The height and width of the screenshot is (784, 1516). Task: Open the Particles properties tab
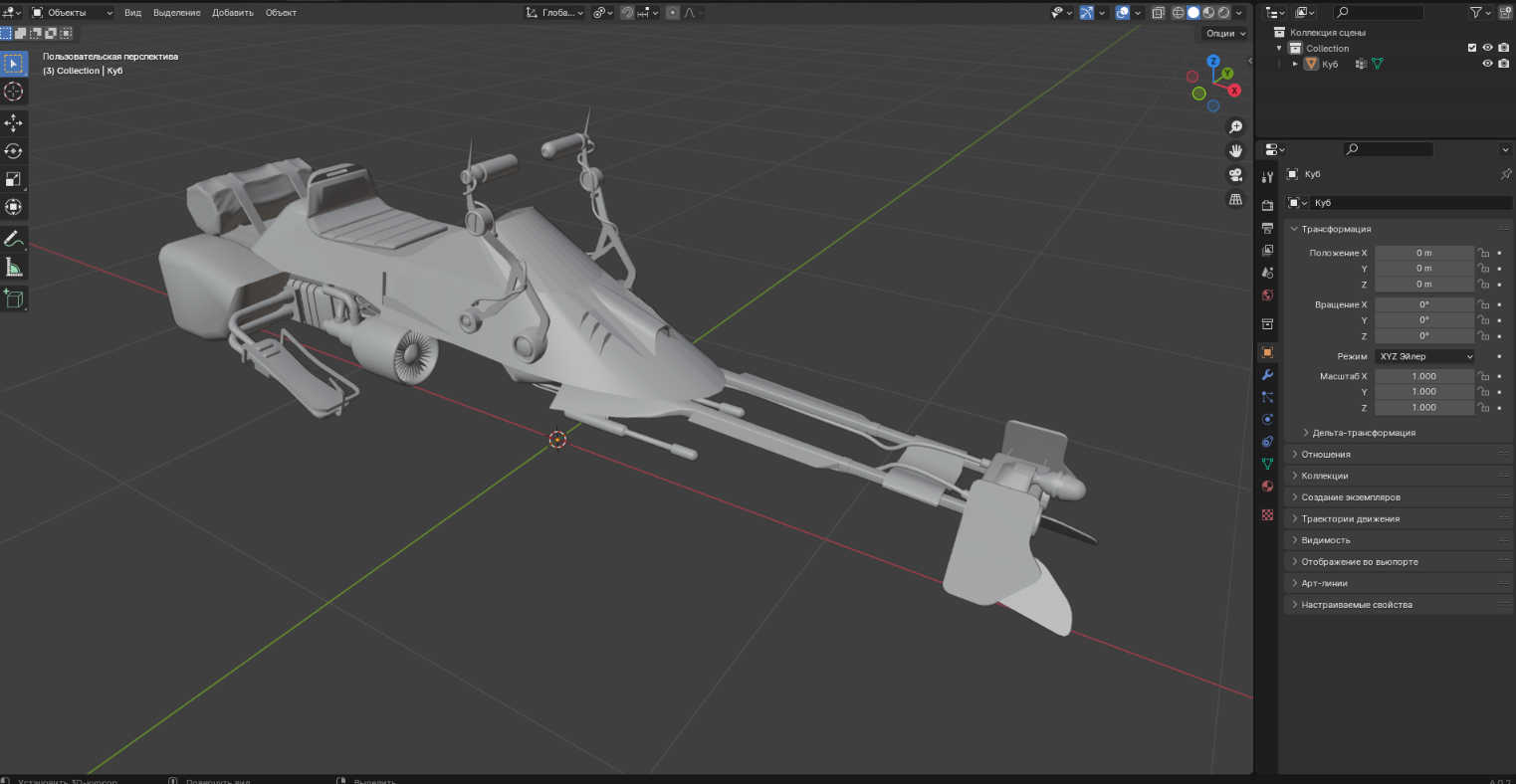point(1267,397)
